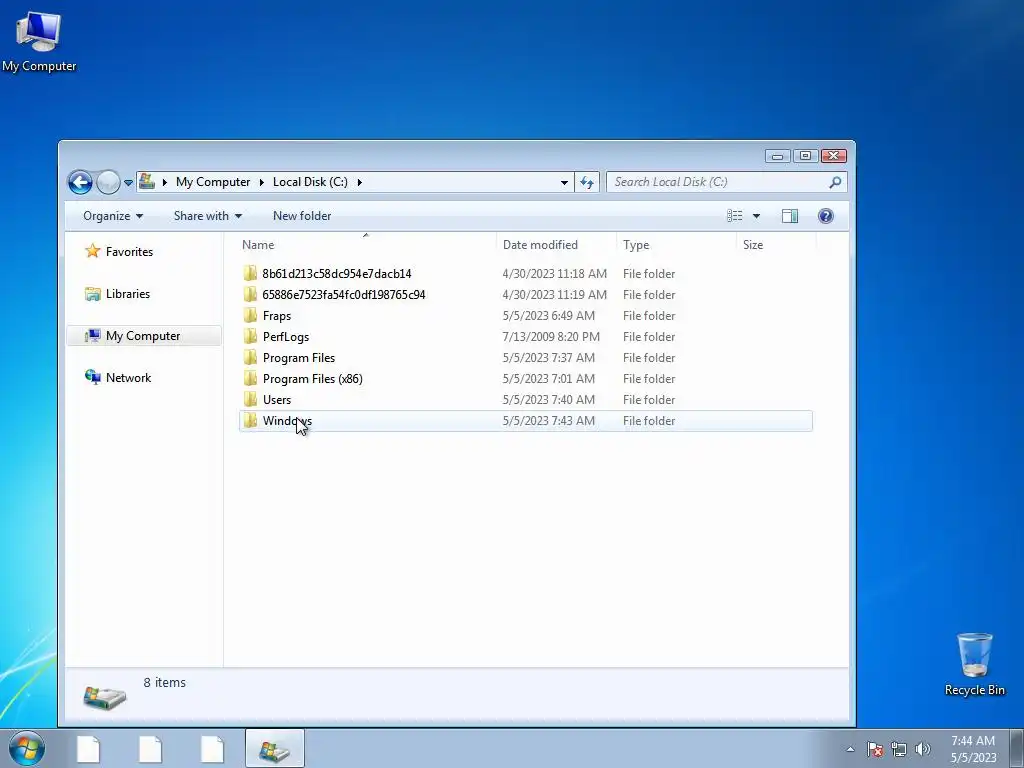
Task: Click the taskbar clock 7:44 AM
Action: (x=973, y=748)
